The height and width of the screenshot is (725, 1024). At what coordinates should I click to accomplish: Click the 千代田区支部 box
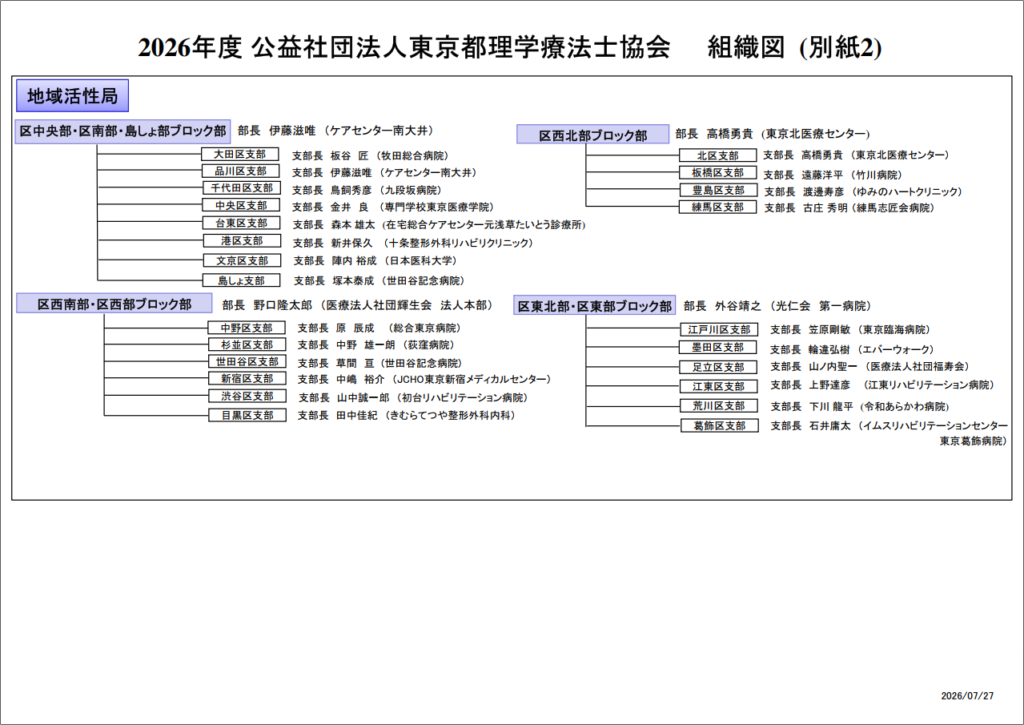[x=242, y=188]
